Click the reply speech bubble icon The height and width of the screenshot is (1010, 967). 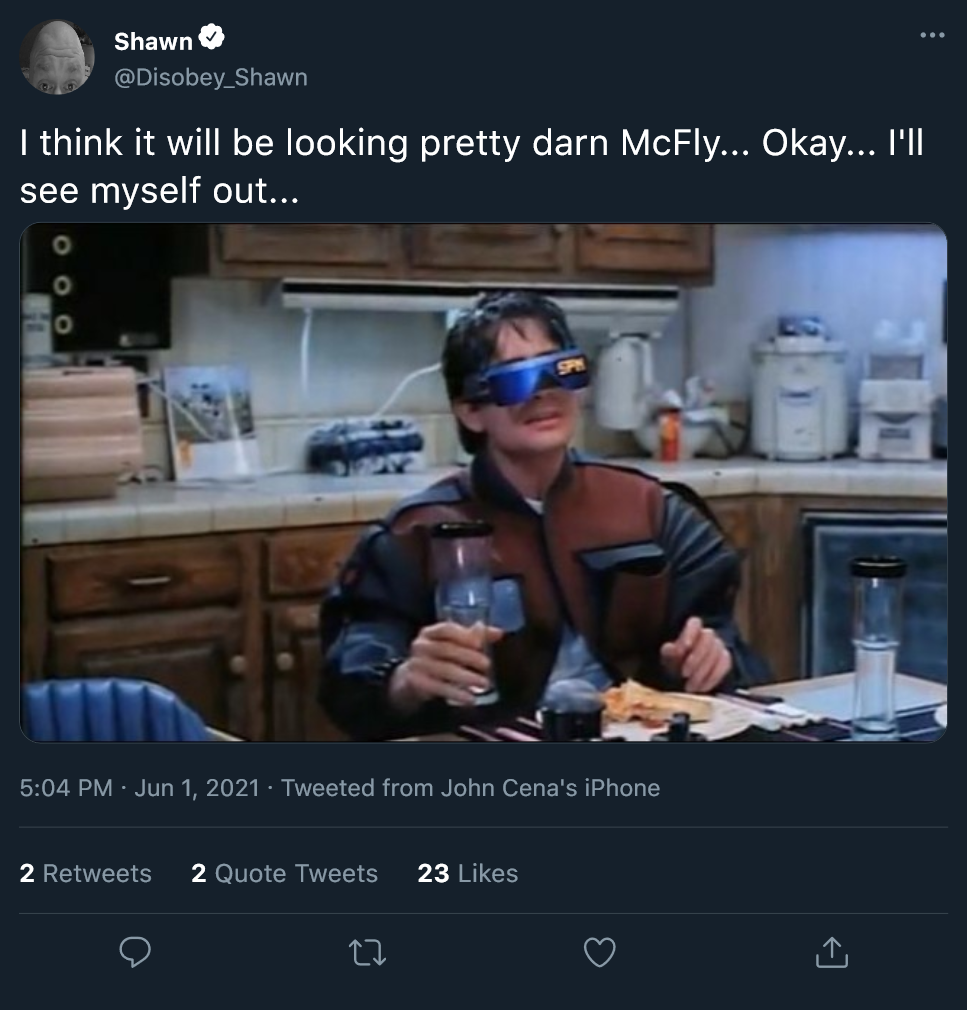coord(135,953)
